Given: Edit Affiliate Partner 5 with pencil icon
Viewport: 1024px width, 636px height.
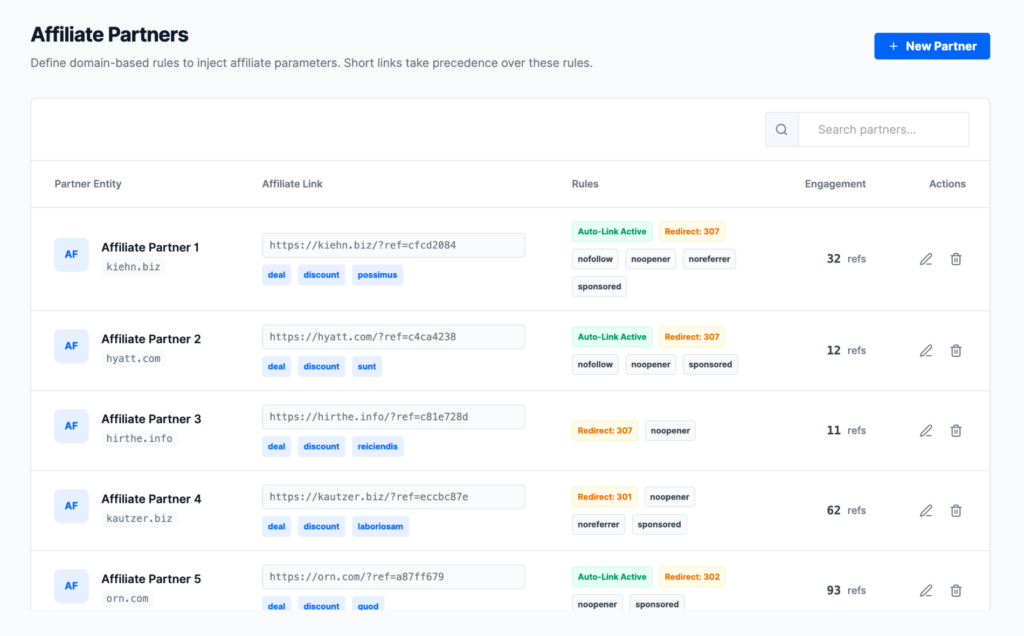Looking at the screenshot, I should [926, 591].
